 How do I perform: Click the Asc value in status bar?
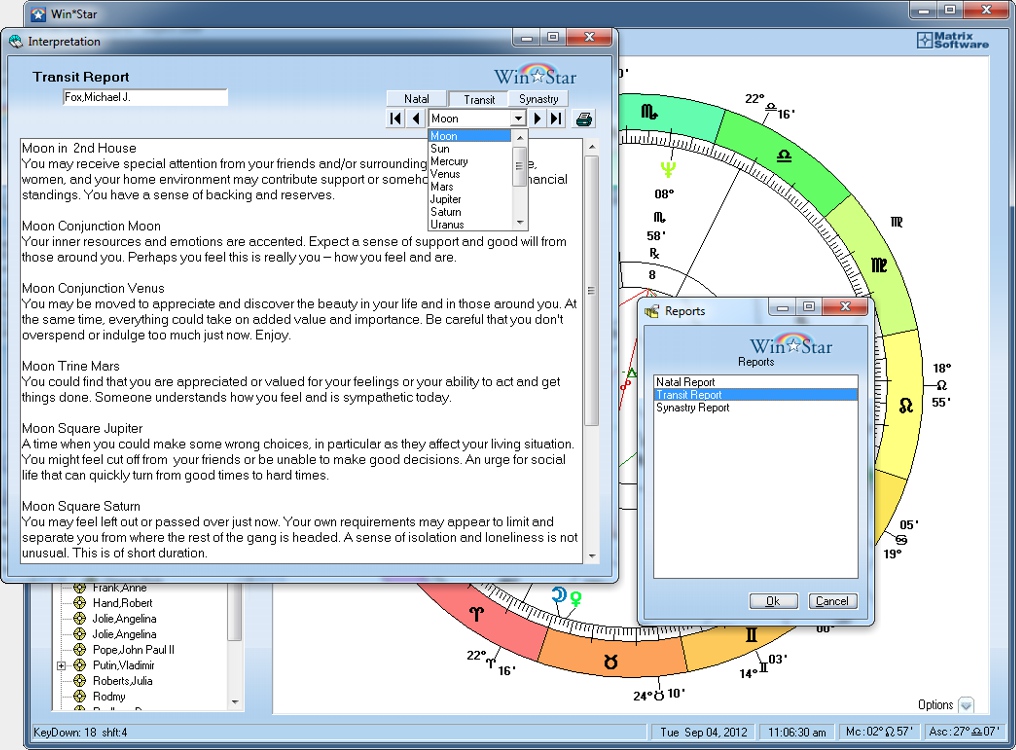(x=964, y=732)
